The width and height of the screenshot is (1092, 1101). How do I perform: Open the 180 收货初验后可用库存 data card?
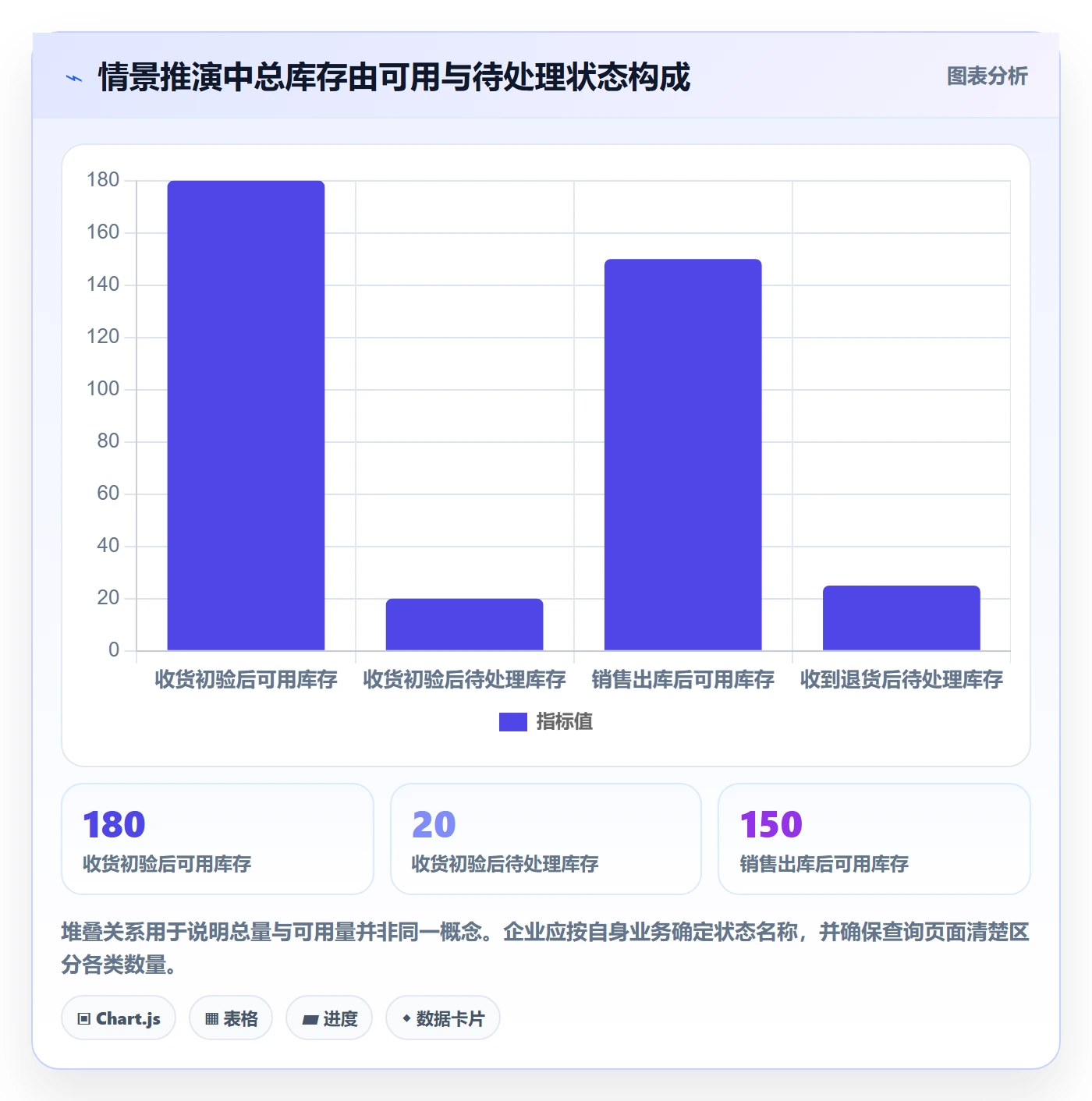[x=218, y=839]
